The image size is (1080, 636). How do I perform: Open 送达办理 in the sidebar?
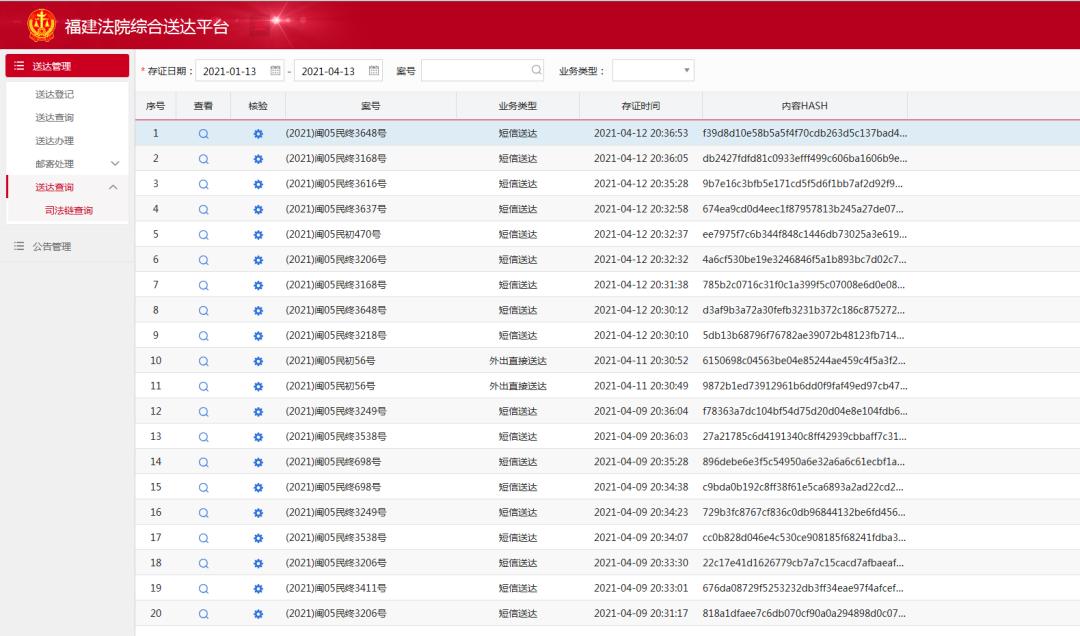coord(55,141)
